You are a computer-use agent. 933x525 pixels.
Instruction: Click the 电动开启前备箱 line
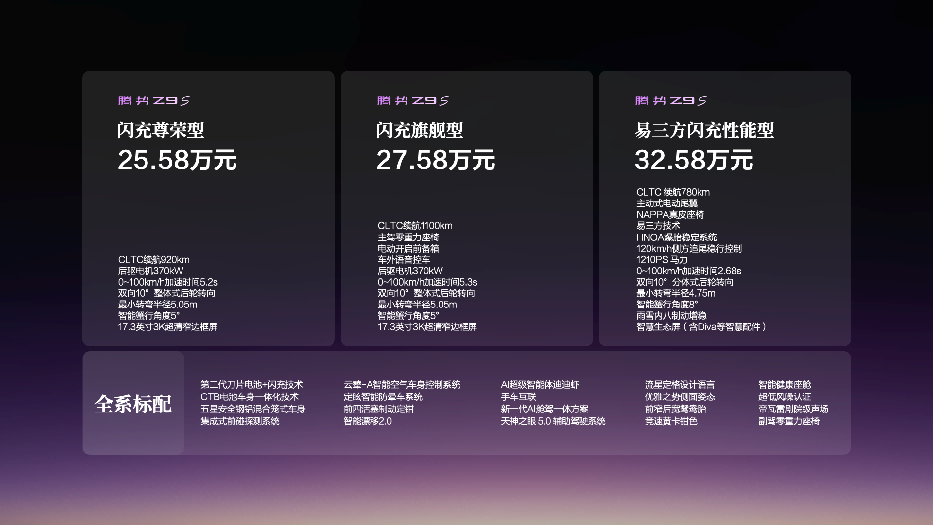coord(408,248)
